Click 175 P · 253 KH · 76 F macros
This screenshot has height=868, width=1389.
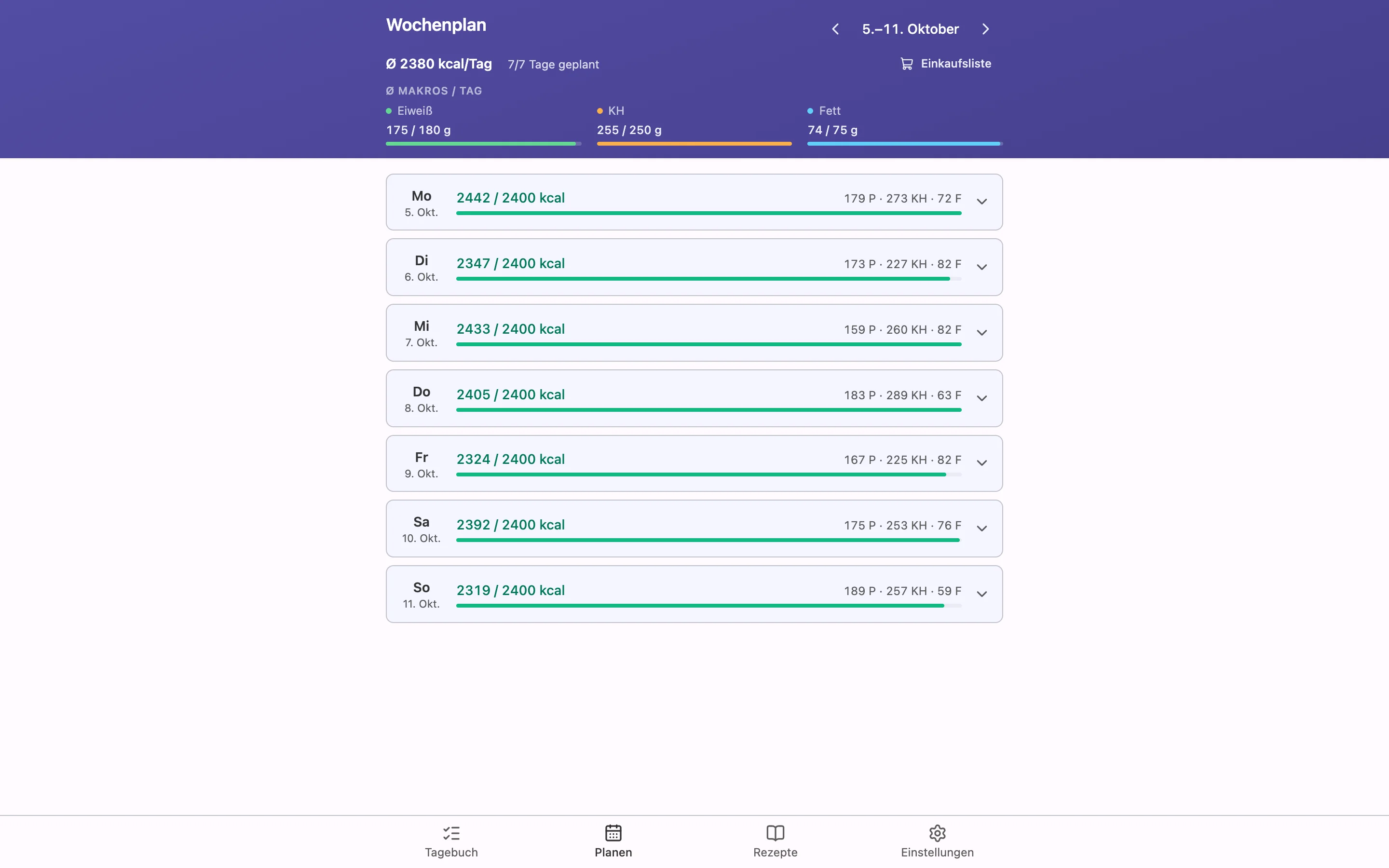(x=902, y=525)
